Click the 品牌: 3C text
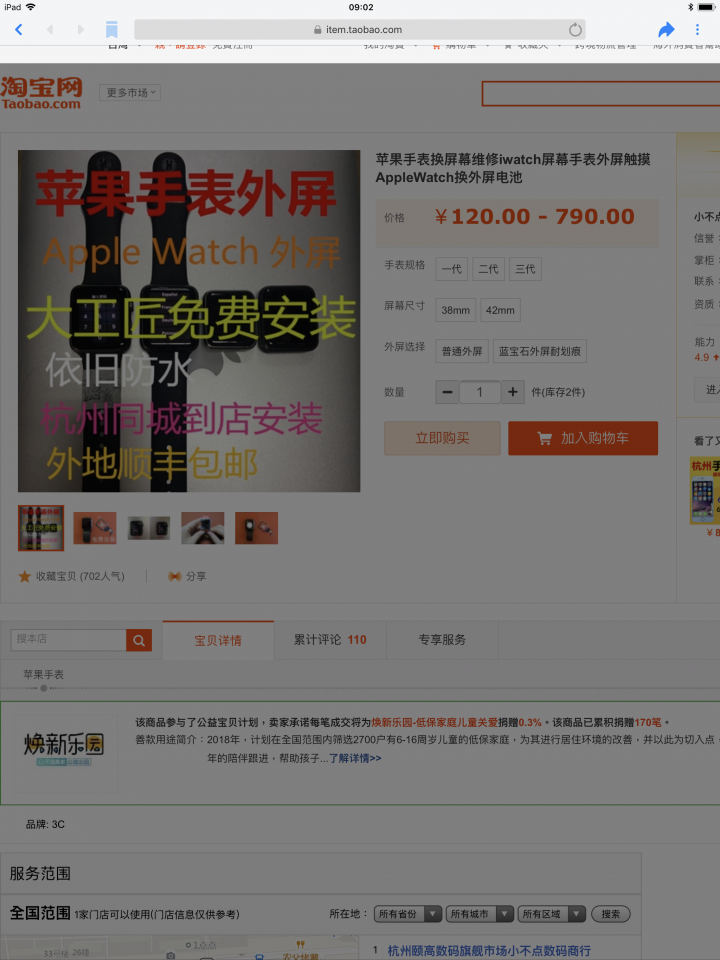The image size is (720, 960). click(45, 824)
